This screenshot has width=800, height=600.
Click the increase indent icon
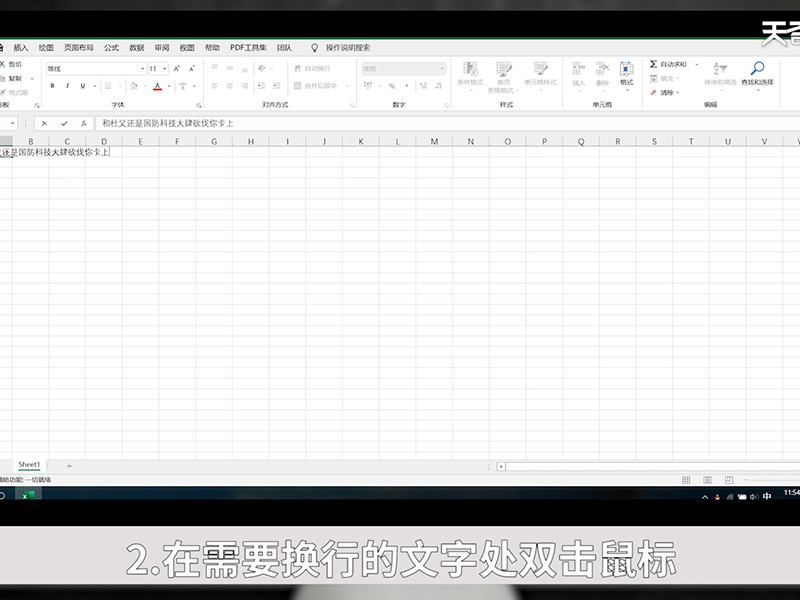[x=277, y=86]
